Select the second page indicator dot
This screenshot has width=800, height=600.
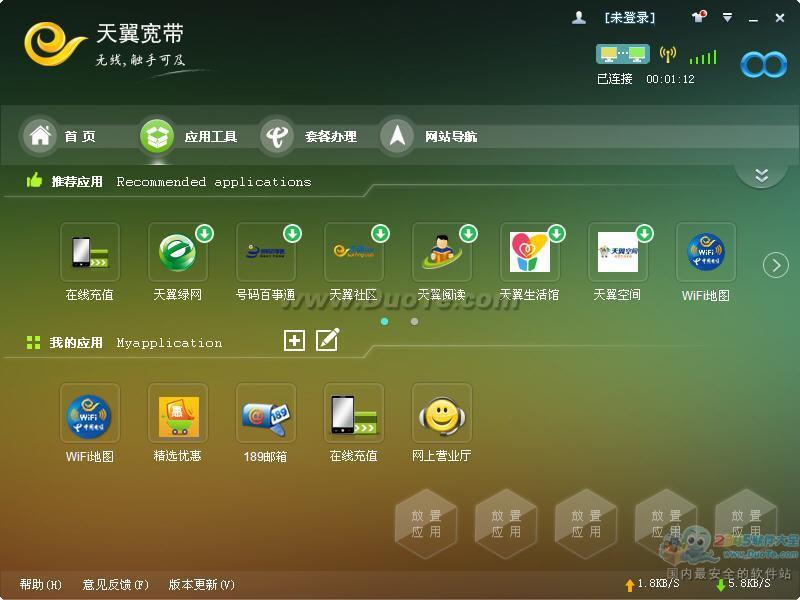tap(415, 321)
